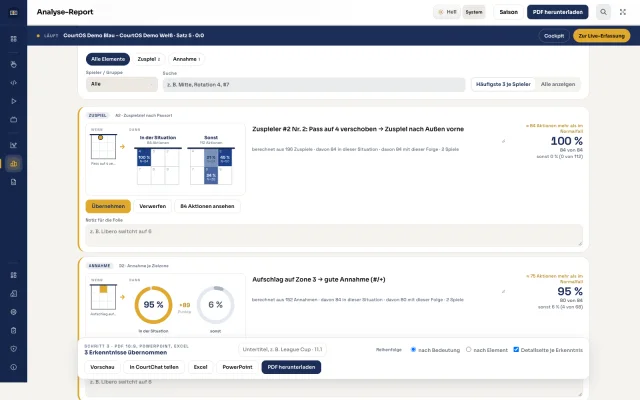Open '84 Aktionen ansehen'
Viewport: 640px width, 400px height.
point(207,206)
